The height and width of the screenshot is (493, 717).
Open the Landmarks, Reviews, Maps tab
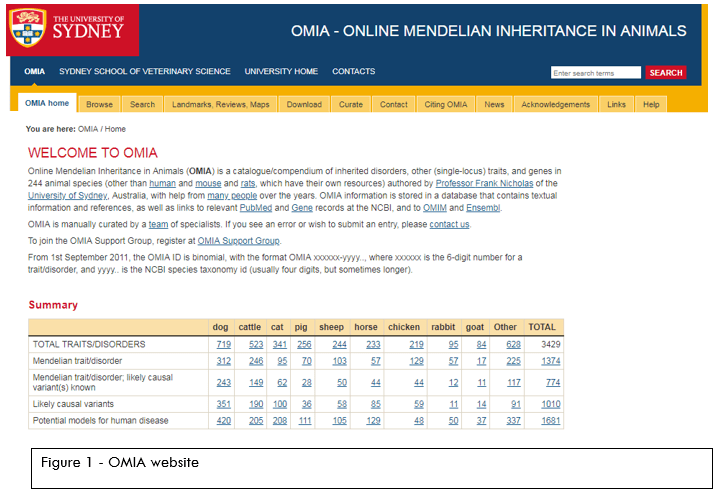tap(220, 104)
